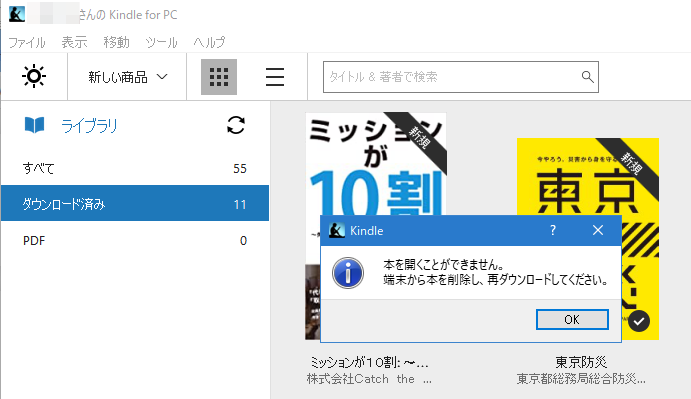Viewport: 691px width, 399px height.
Task: Click the 新規 ribbon on 東京防災 cover
Action: click(631, 164)
